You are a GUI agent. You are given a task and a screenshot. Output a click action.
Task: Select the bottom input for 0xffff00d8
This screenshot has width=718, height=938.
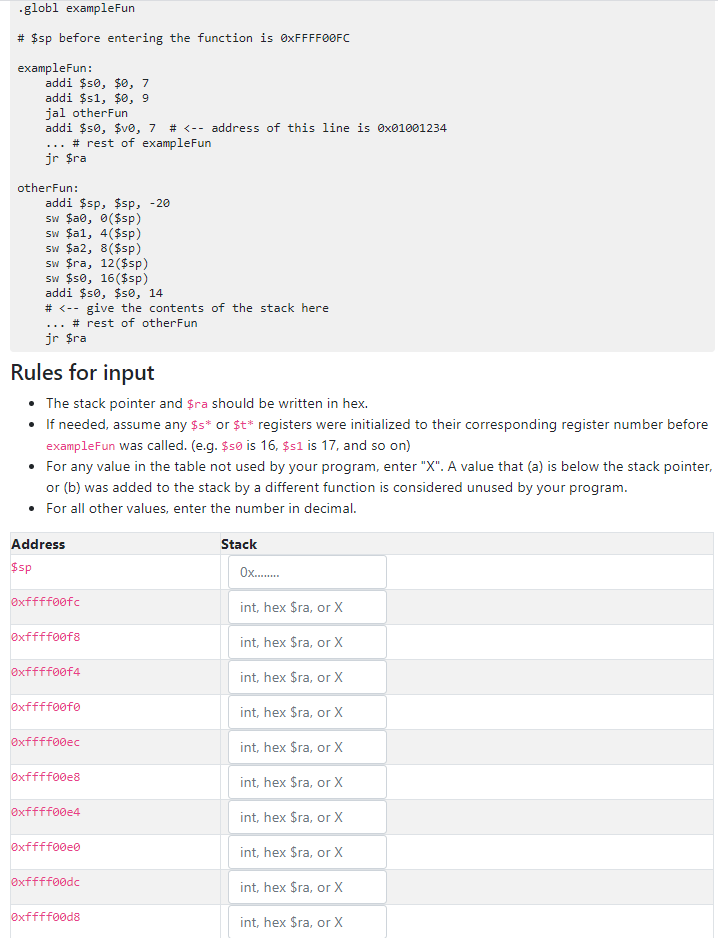[x=306, y=921]
